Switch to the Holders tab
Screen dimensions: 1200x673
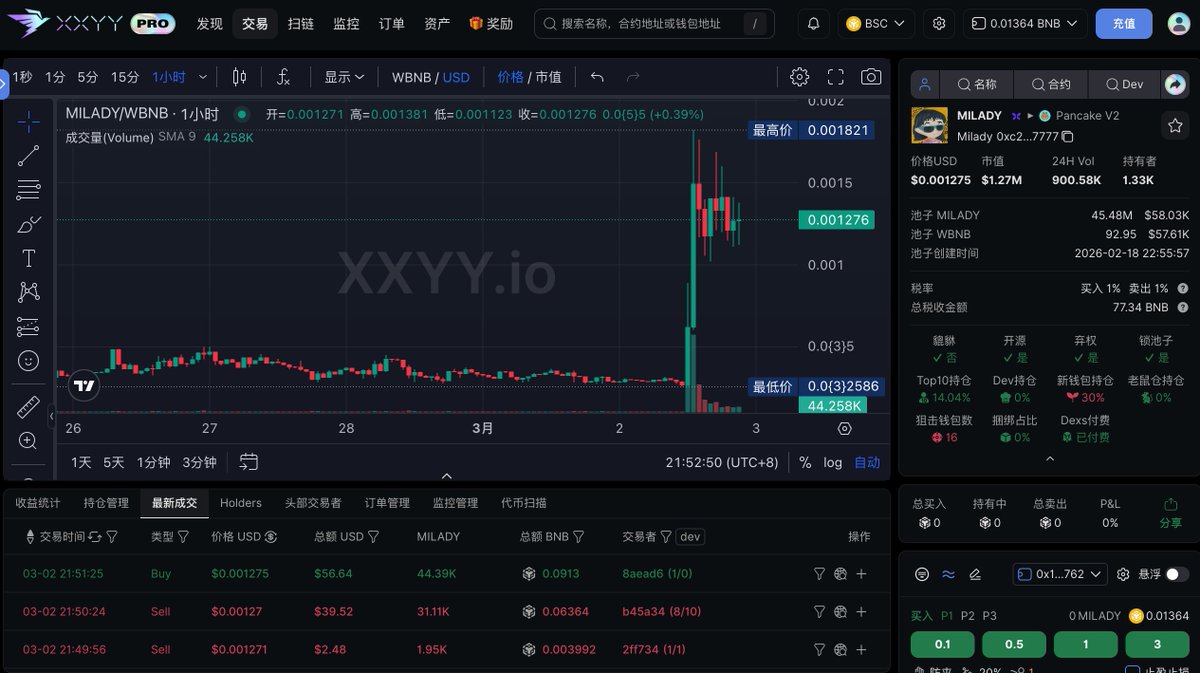[241, 503]
